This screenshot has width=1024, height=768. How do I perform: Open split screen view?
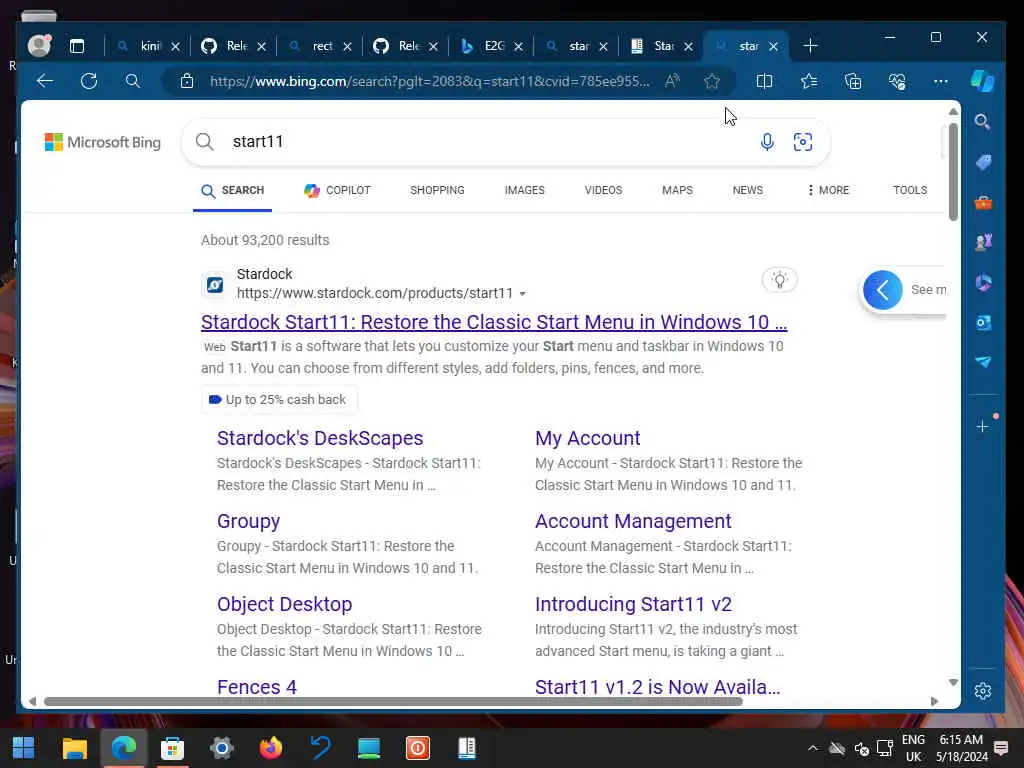tap(764, 81)
